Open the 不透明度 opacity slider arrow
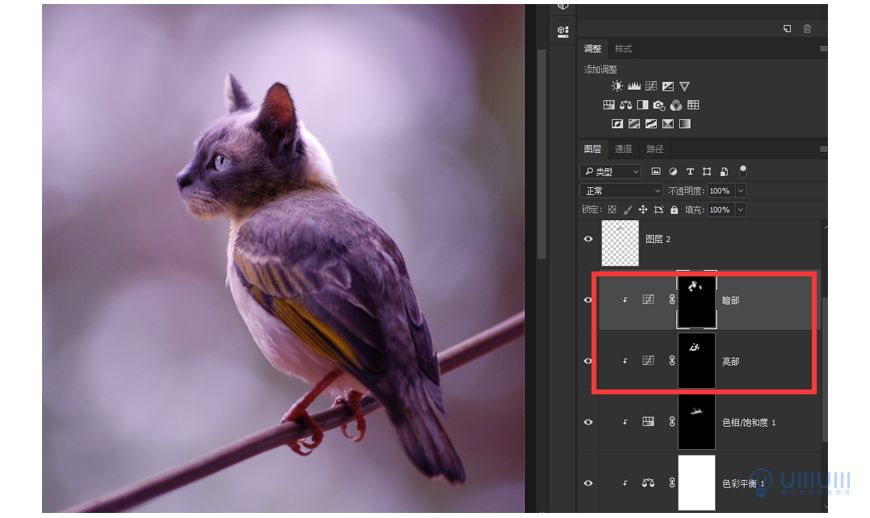This screenshot has height=518, width=870. pyautogui.click(x=741, y=191)
